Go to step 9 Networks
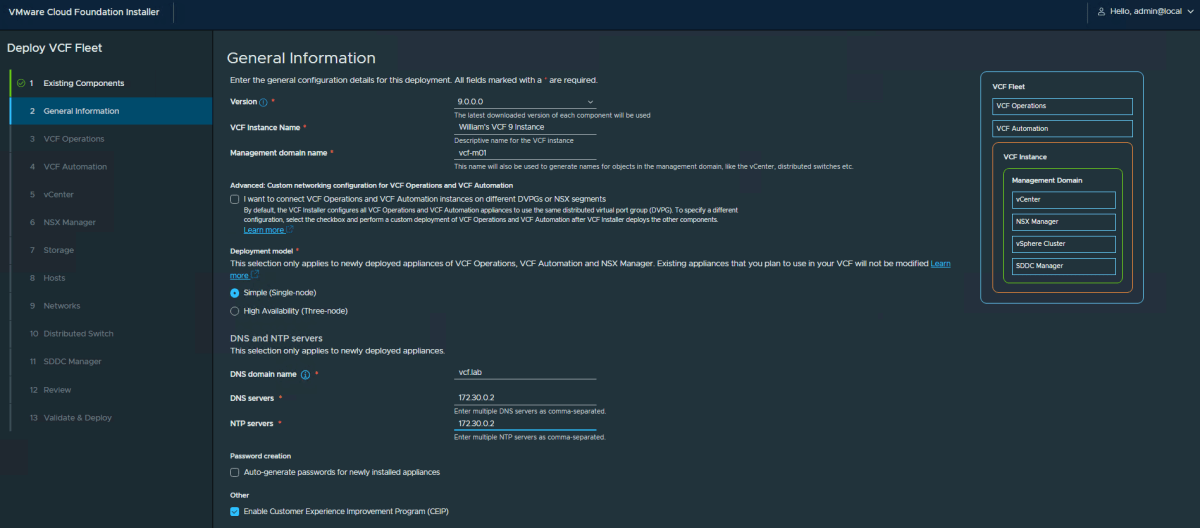The image size is (1200, 528). pos(111,306)
